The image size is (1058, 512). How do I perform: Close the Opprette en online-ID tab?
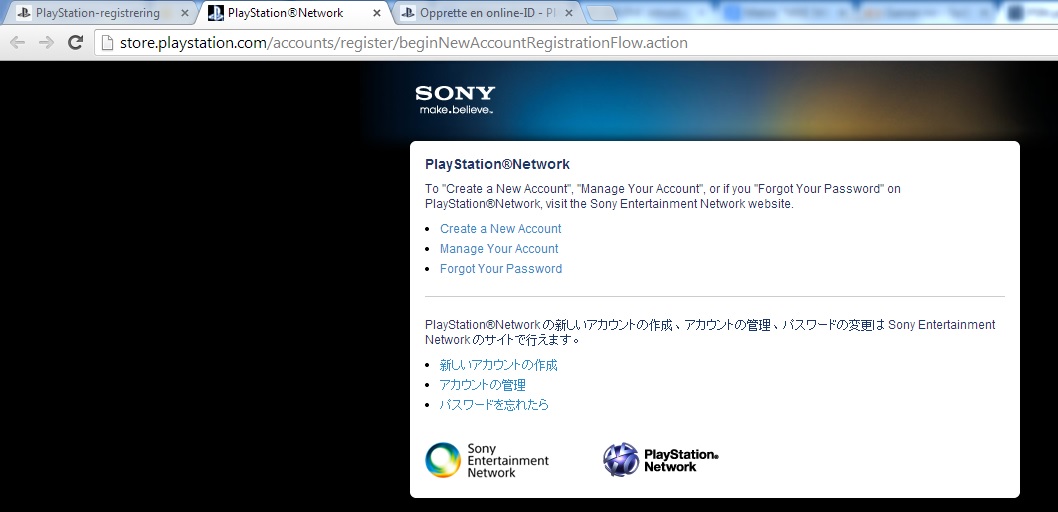[569, 13]
